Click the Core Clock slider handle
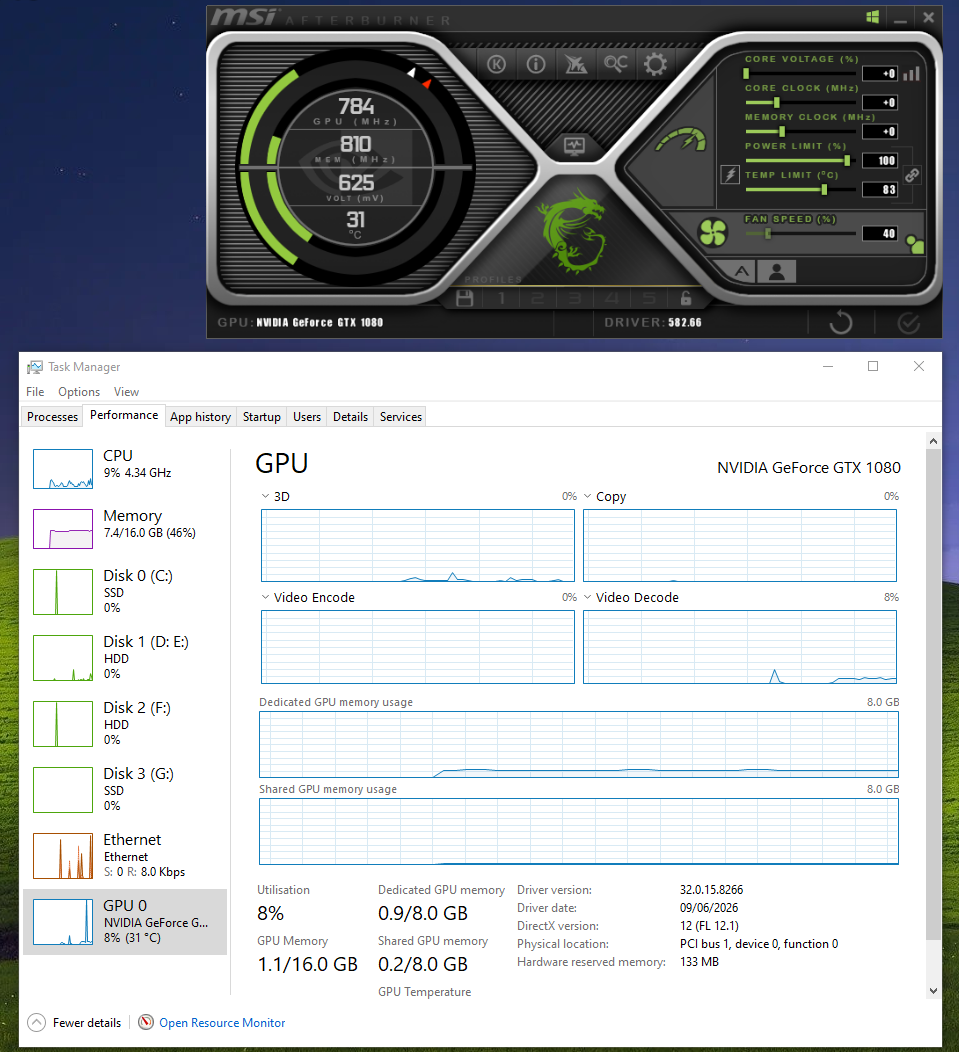This screenshot has width=959, height=1052. coord(776,103)
